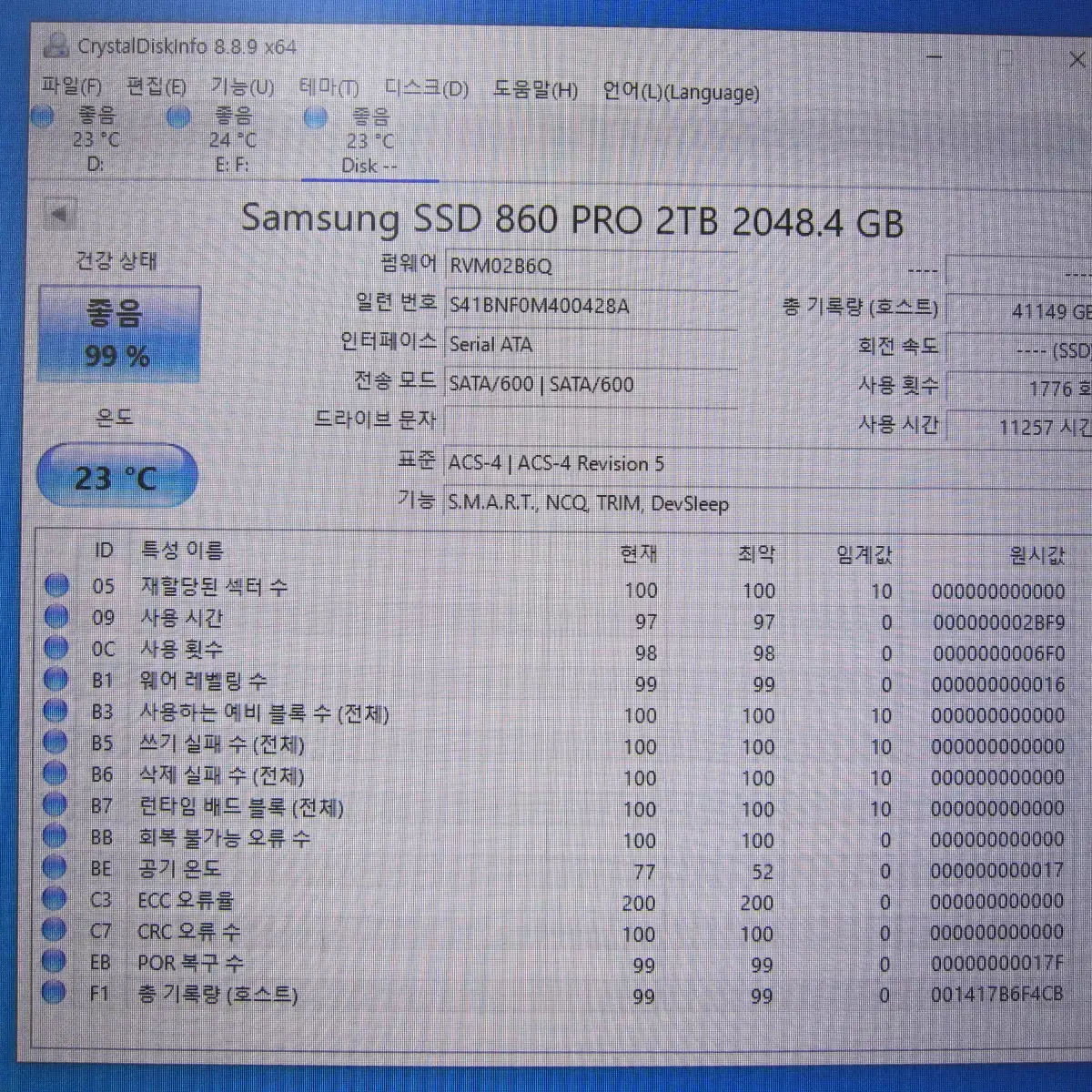Click raw value 000000002BF9

[998, 622]
